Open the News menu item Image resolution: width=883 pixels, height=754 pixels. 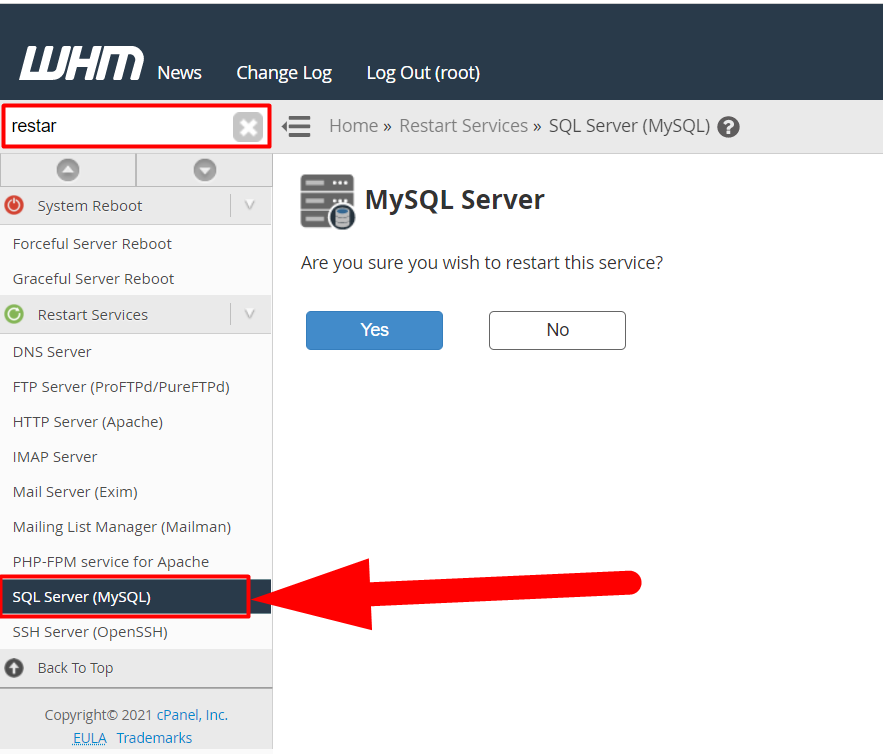(180, 73)
